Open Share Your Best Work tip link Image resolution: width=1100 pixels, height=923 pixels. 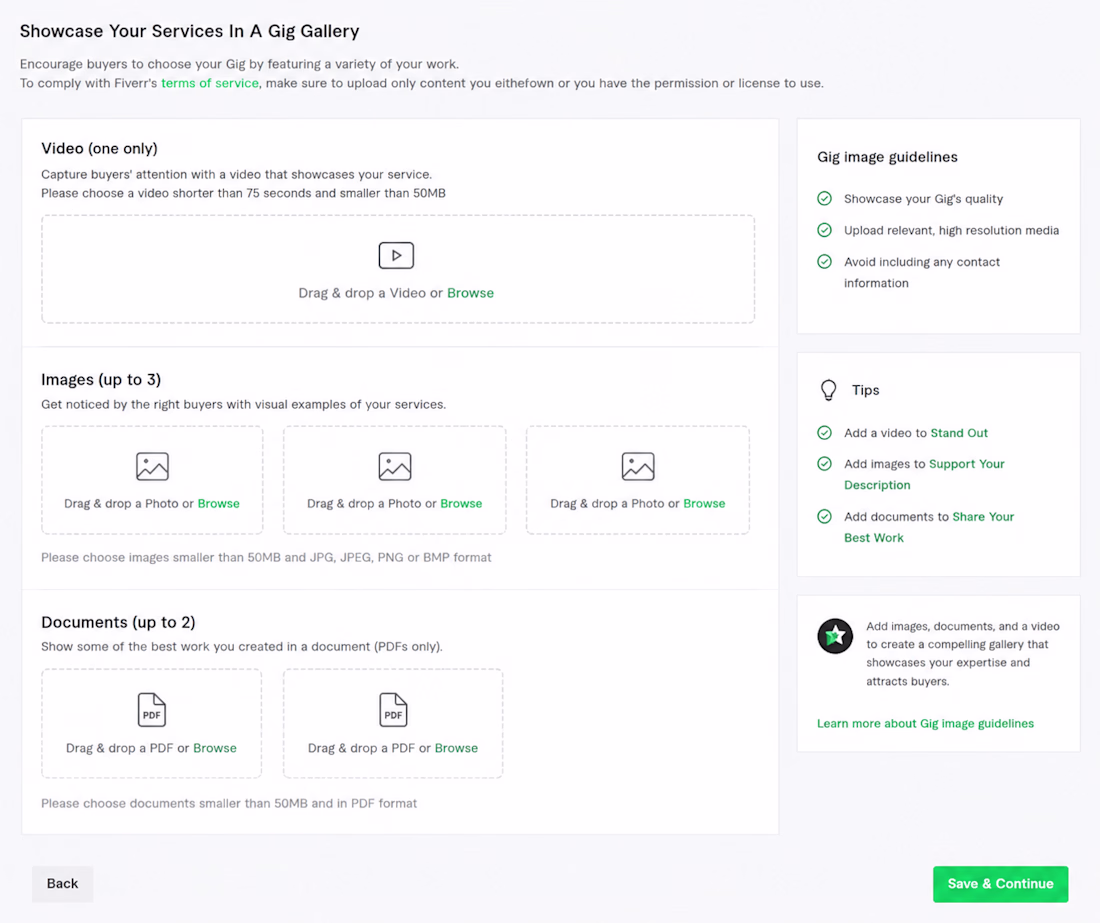[x=929, y=527]
